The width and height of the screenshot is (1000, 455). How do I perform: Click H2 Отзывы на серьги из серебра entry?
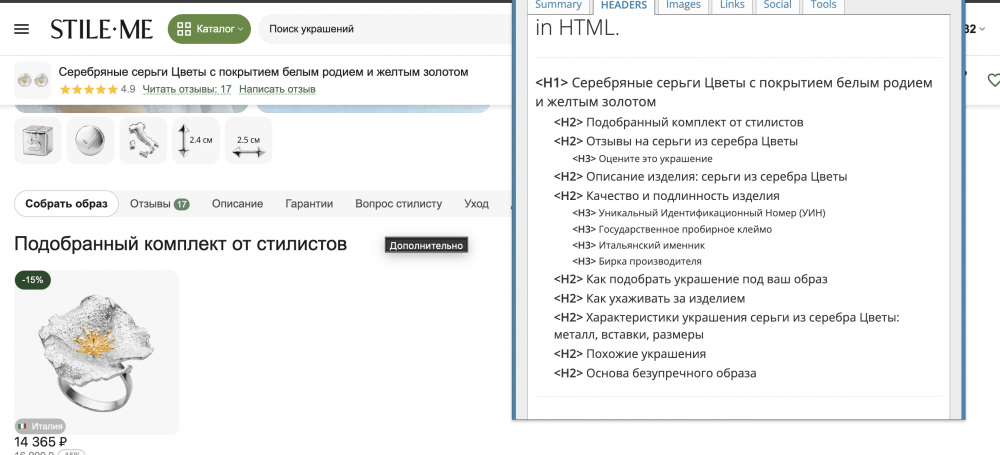[x=676, y=141]
